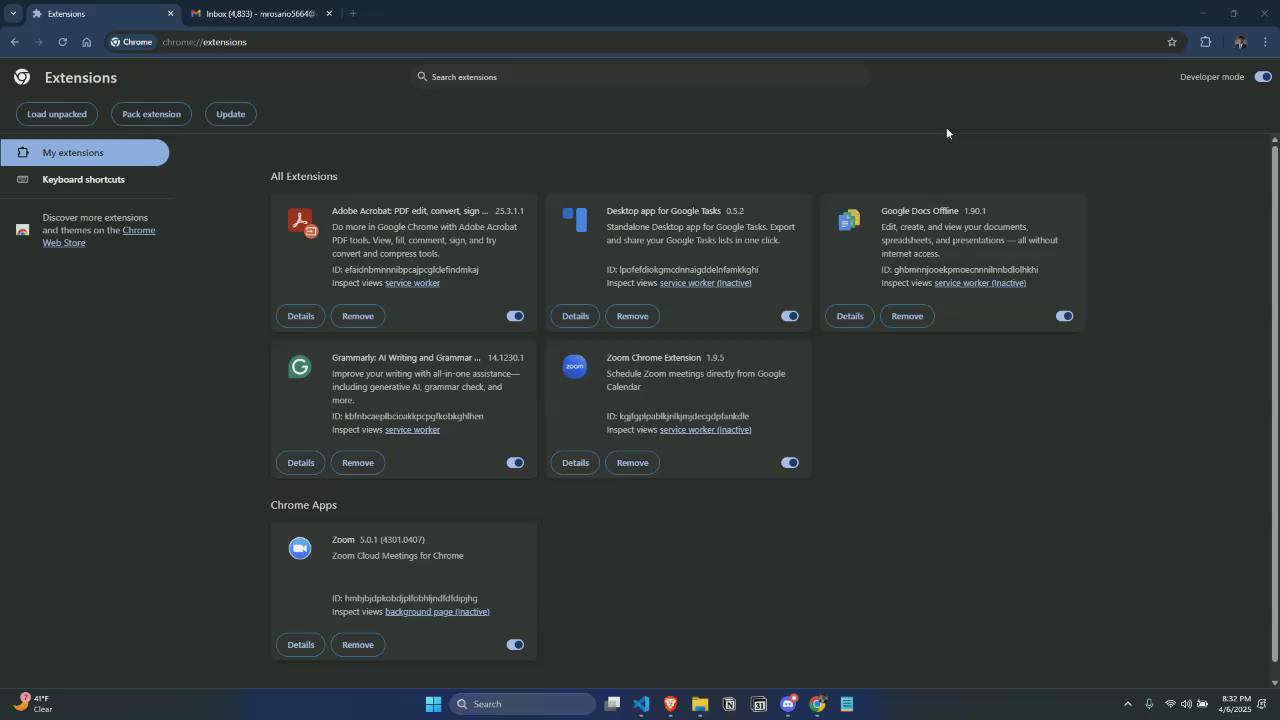The height and width of the screenshot is (720, 1280).
Task: Open the Chrome profile avatar
Action: [x=1240, y=42]
